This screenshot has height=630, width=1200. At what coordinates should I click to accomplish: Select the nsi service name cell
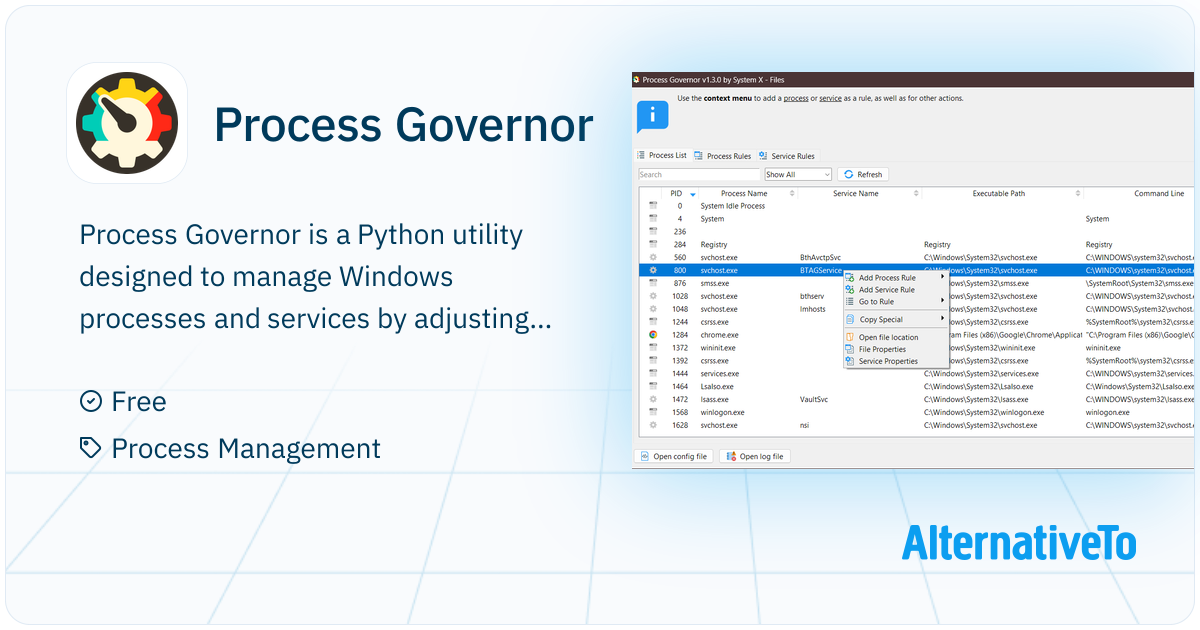[x=804, y=425]
